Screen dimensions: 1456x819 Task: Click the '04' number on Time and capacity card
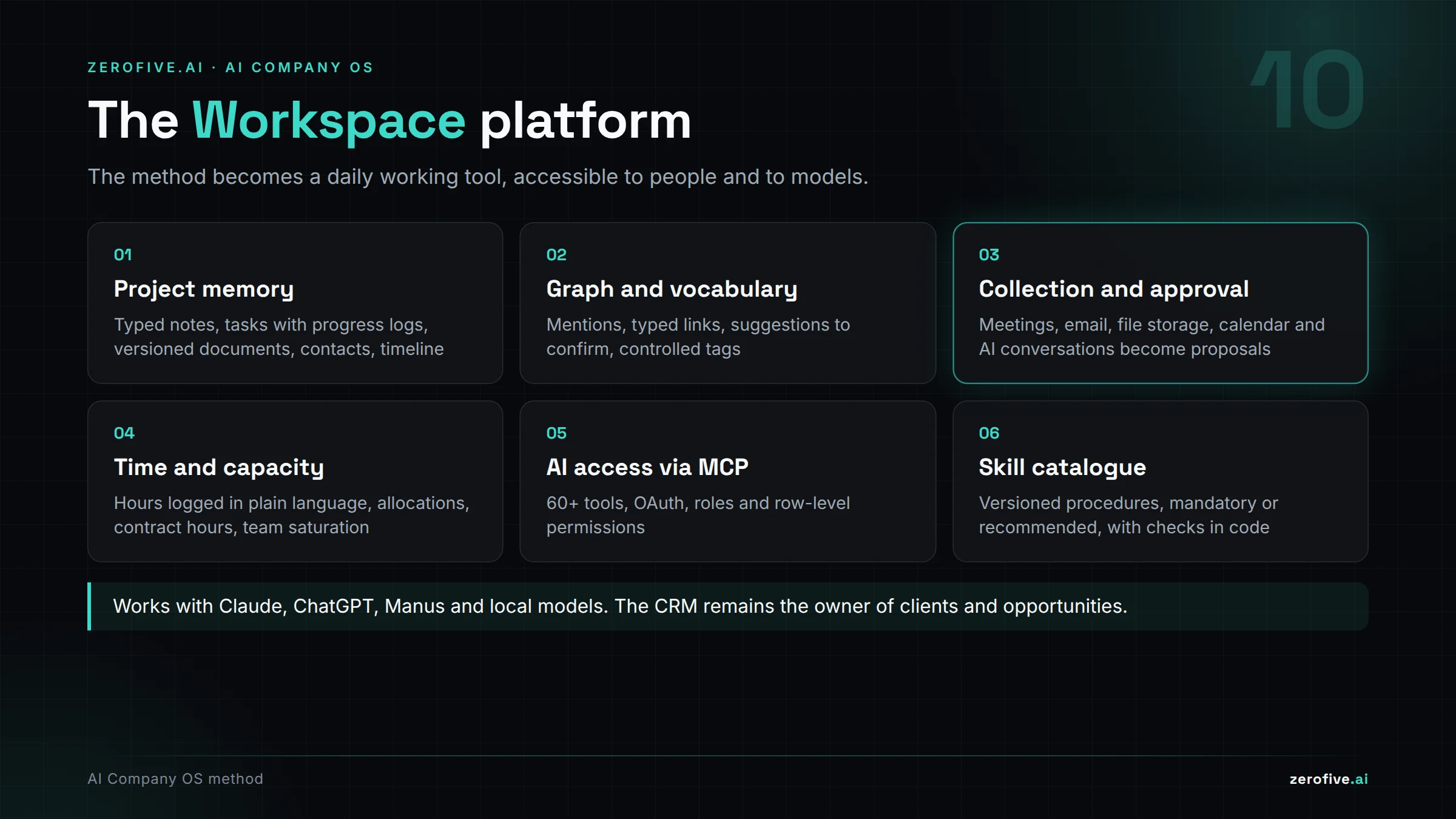pos(124,433)
